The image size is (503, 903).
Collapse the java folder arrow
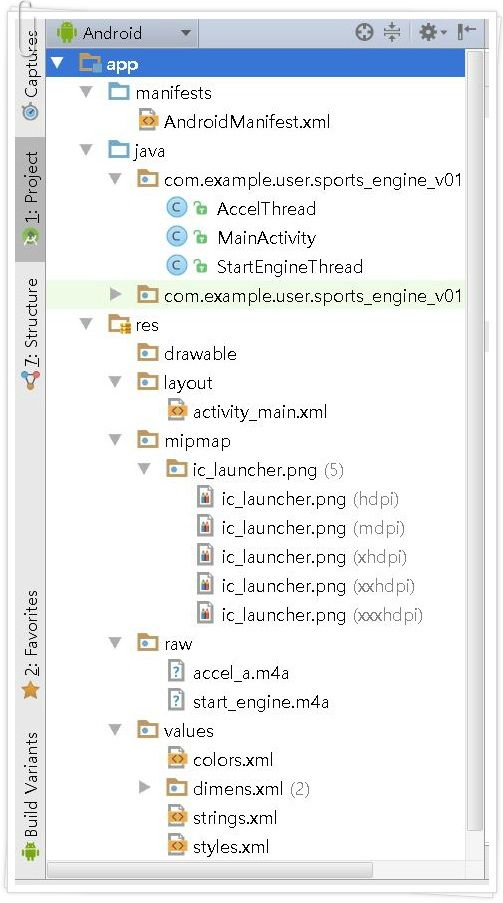coord(87,150)
